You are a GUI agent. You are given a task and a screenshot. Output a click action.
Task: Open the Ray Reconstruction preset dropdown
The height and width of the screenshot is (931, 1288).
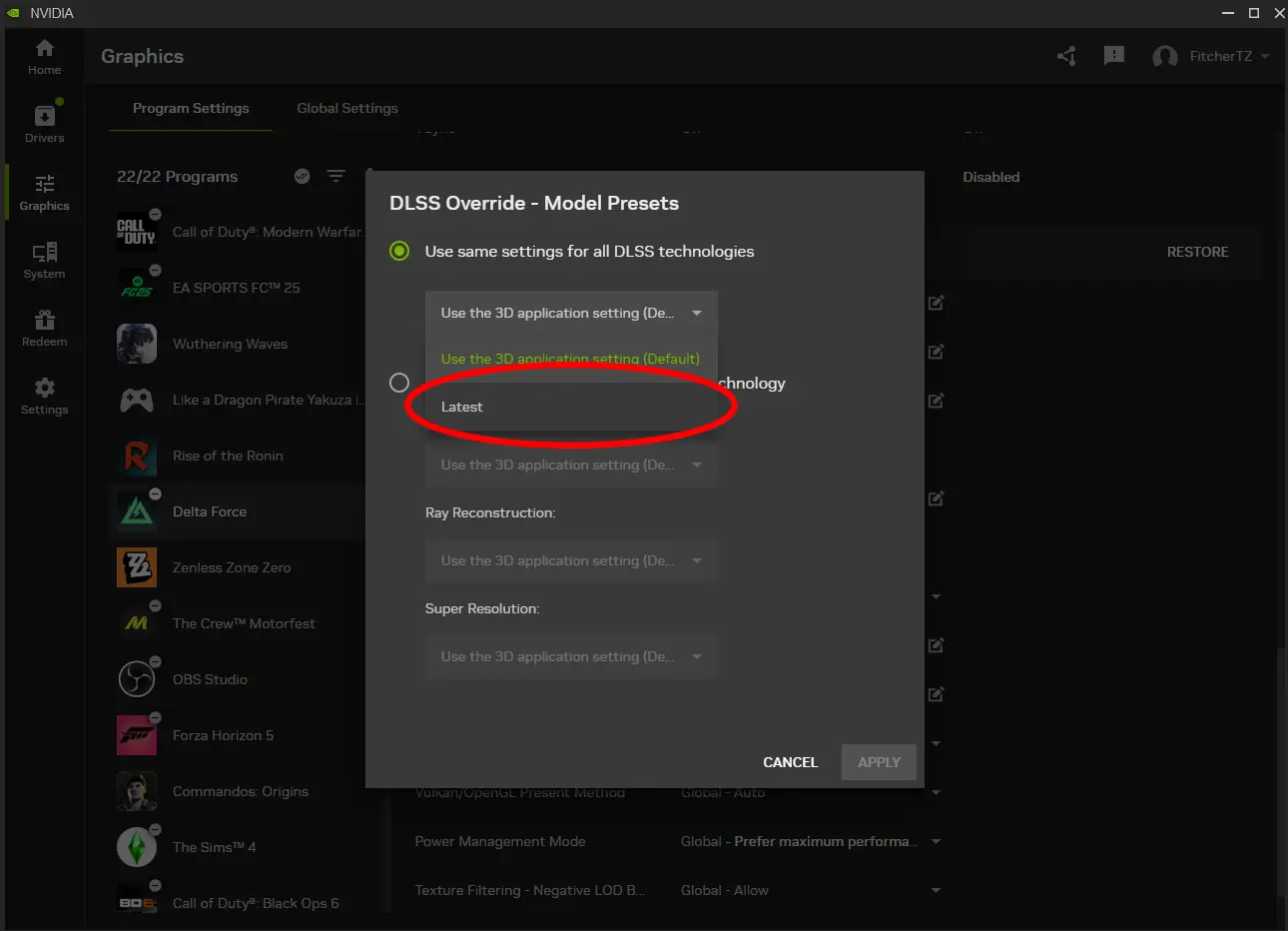click(x=571, y=560)
